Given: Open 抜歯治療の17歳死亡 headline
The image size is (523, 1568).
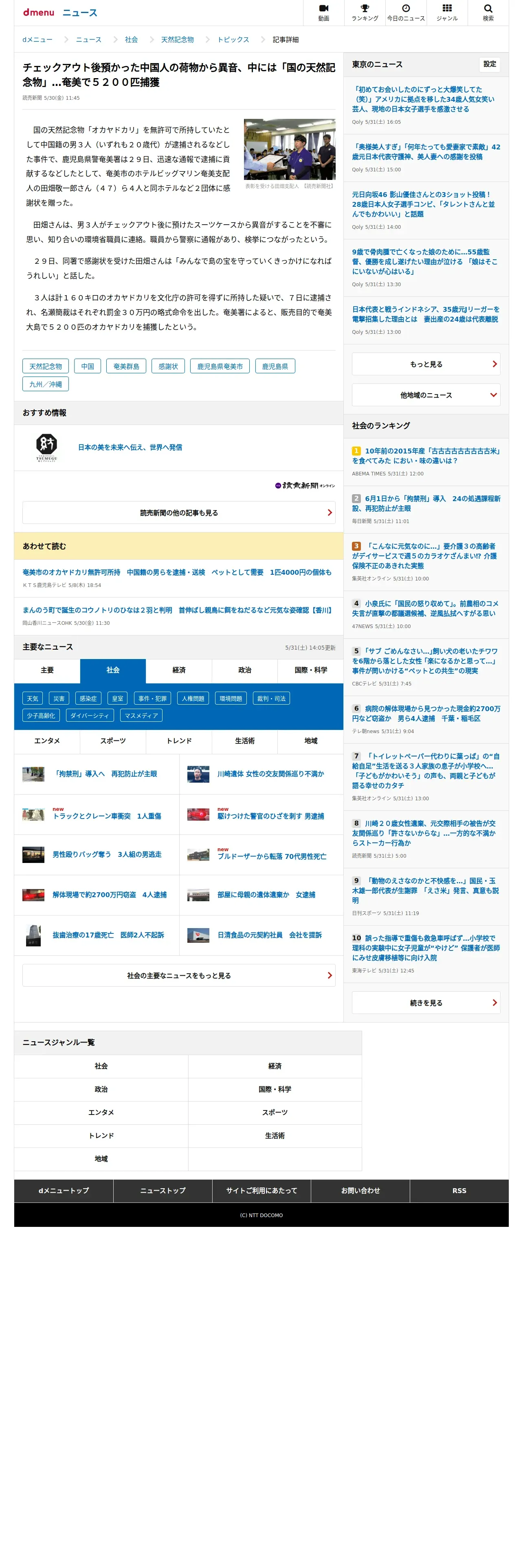Looking at the screenshot, I should point(108,935).
